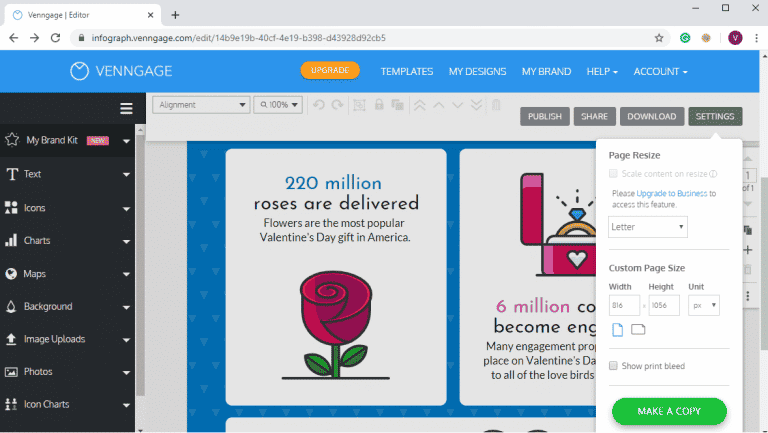Click the redo arrow in toolbar
Screen dimensions: 768x433
point(337,105)
